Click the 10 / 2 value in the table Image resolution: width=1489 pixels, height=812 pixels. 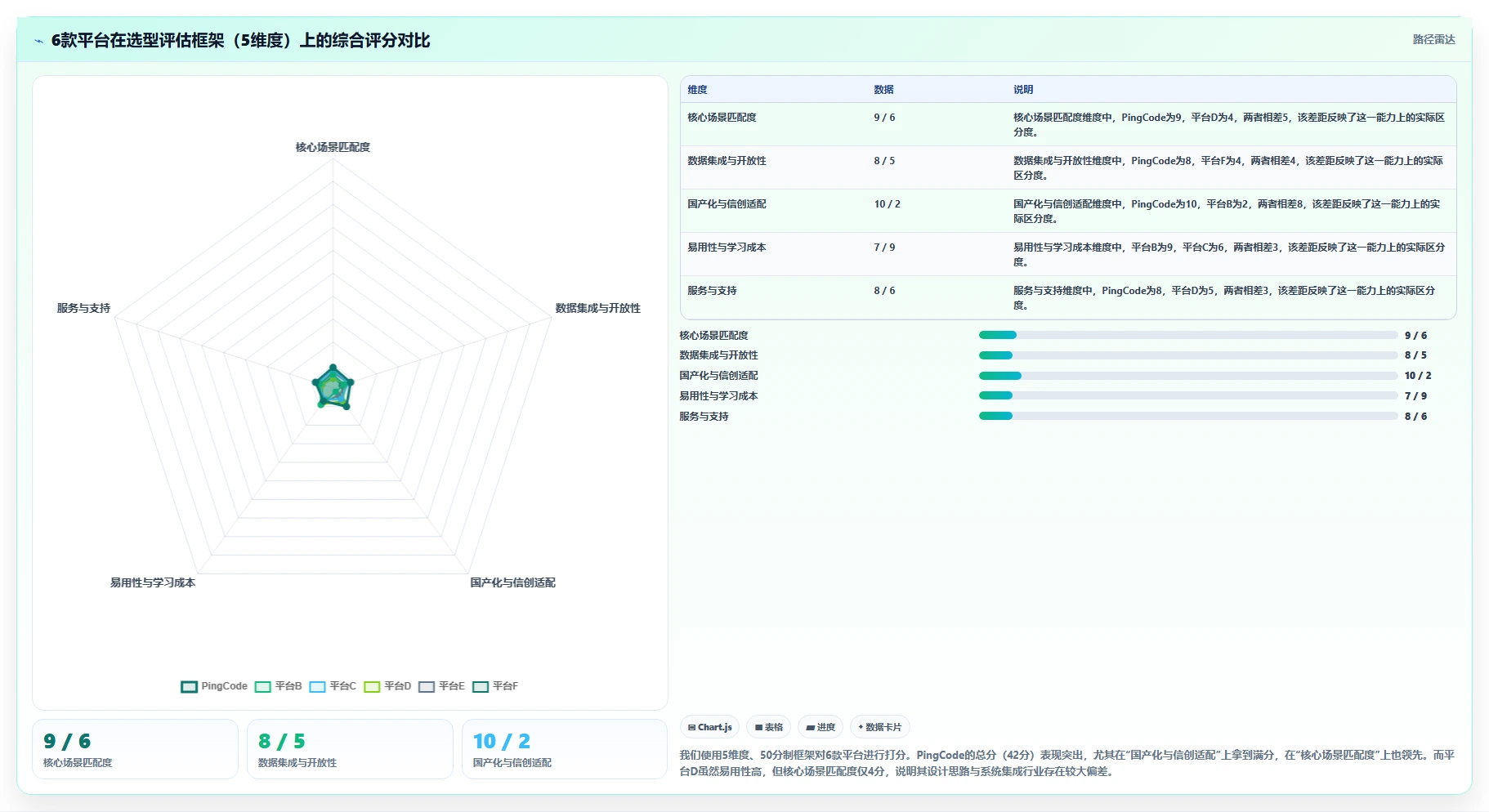pyautogui.click(x=887, y=204)
